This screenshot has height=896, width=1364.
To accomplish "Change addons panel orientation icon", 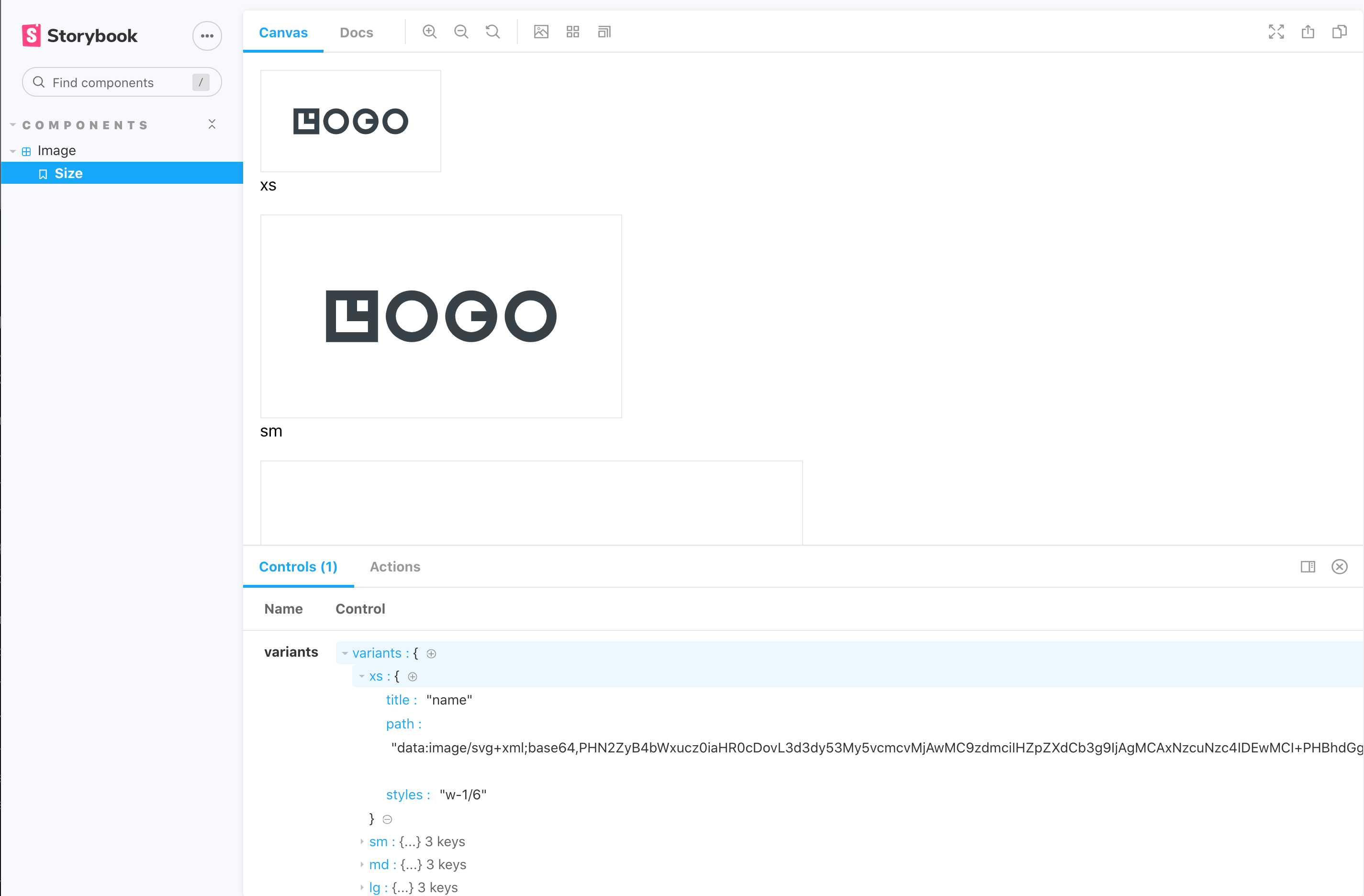I will pos(1307,566).
